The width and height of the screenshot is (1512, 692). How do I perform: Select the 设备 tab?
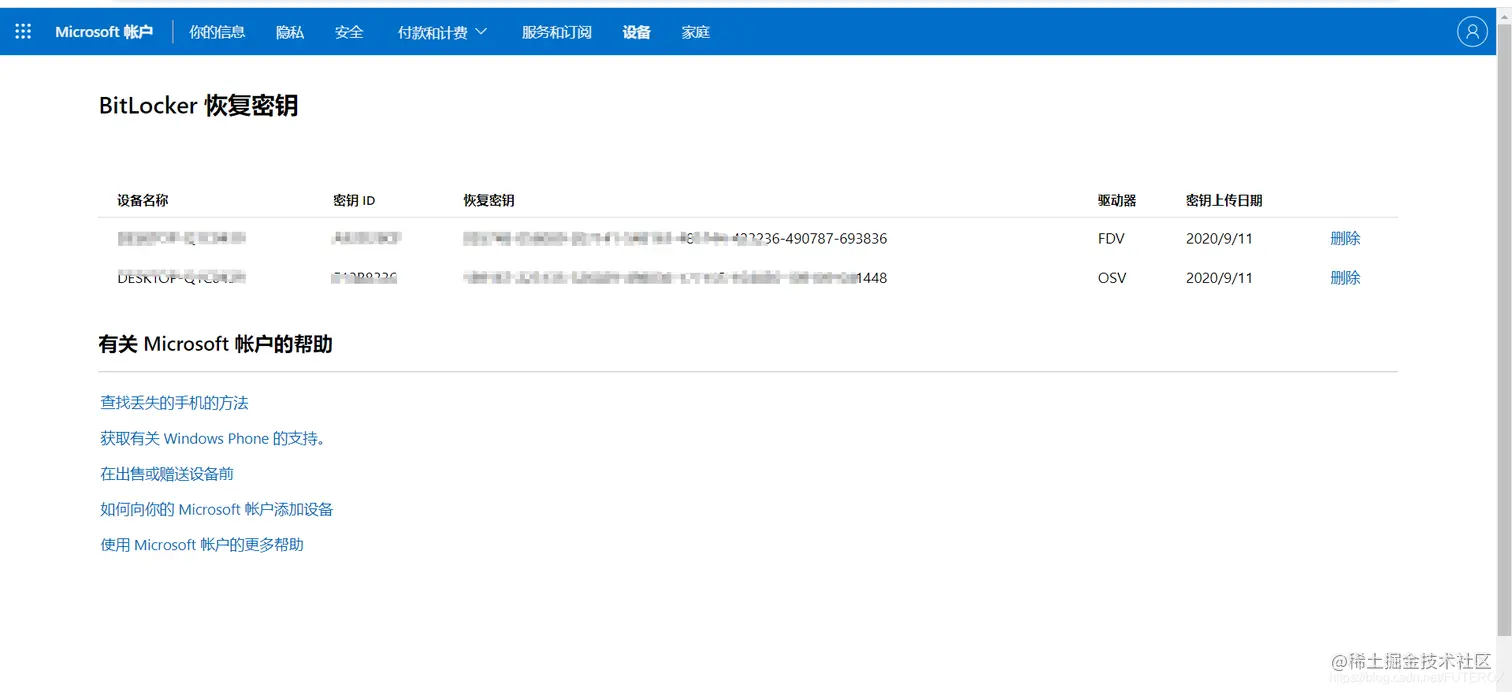coord(636,32)
